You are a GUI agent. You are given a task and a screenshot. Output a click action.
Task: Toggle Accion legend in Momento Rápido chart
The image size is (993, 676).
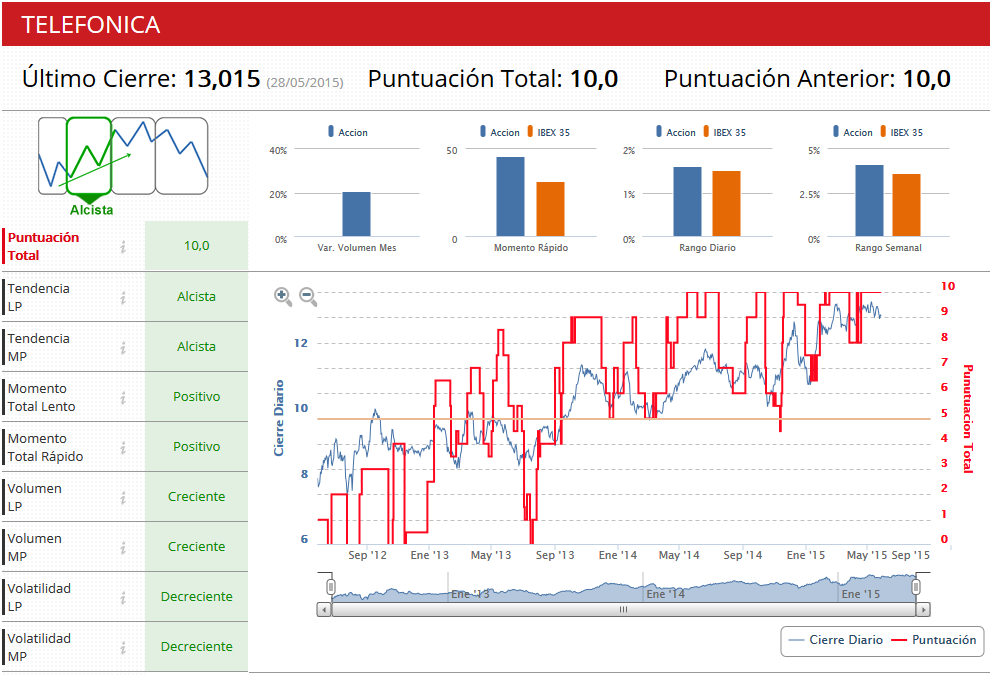(500, 132)
